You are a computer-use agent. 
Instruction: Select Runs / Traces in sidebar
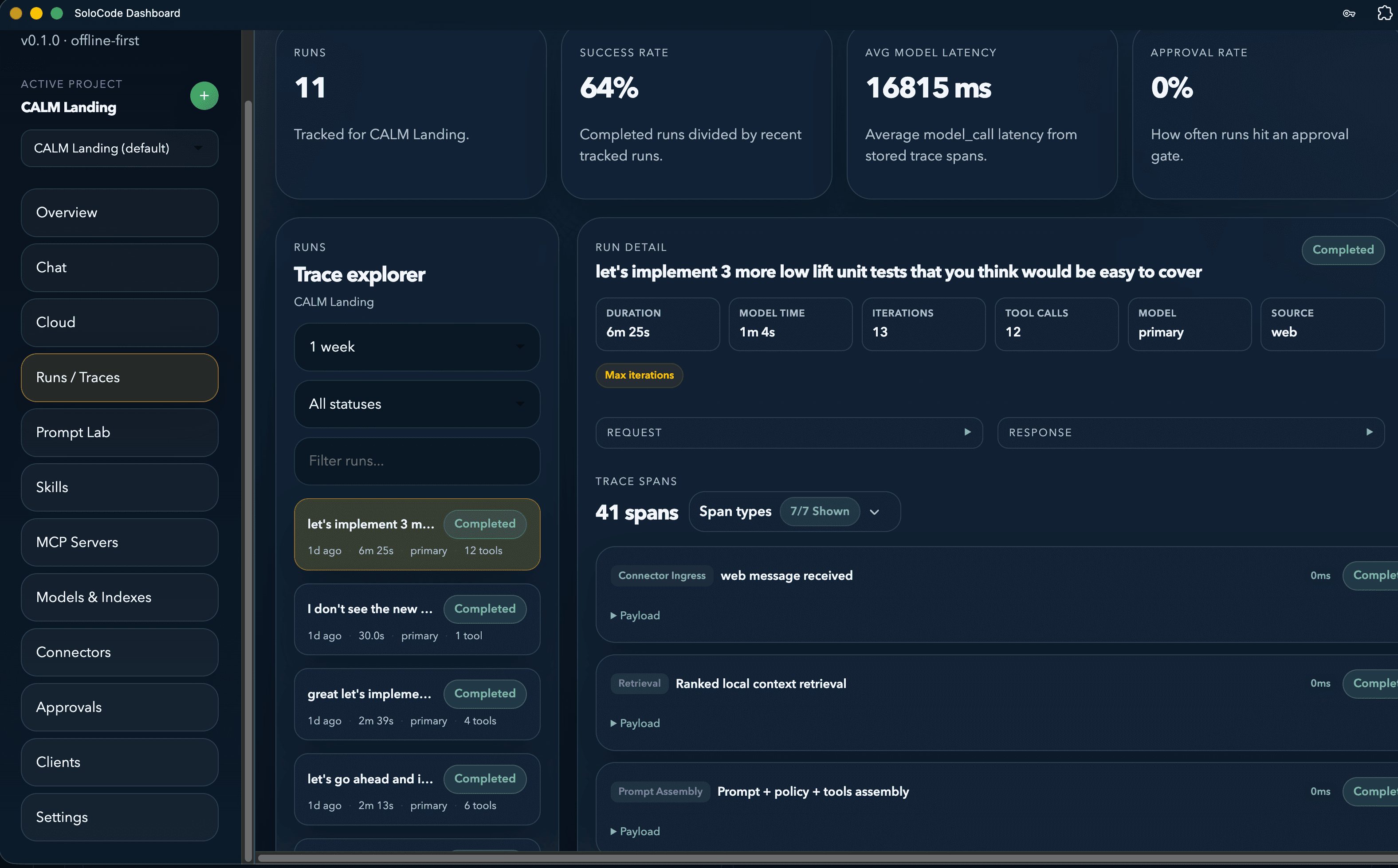pyautogui.click(x=119, y=378)
